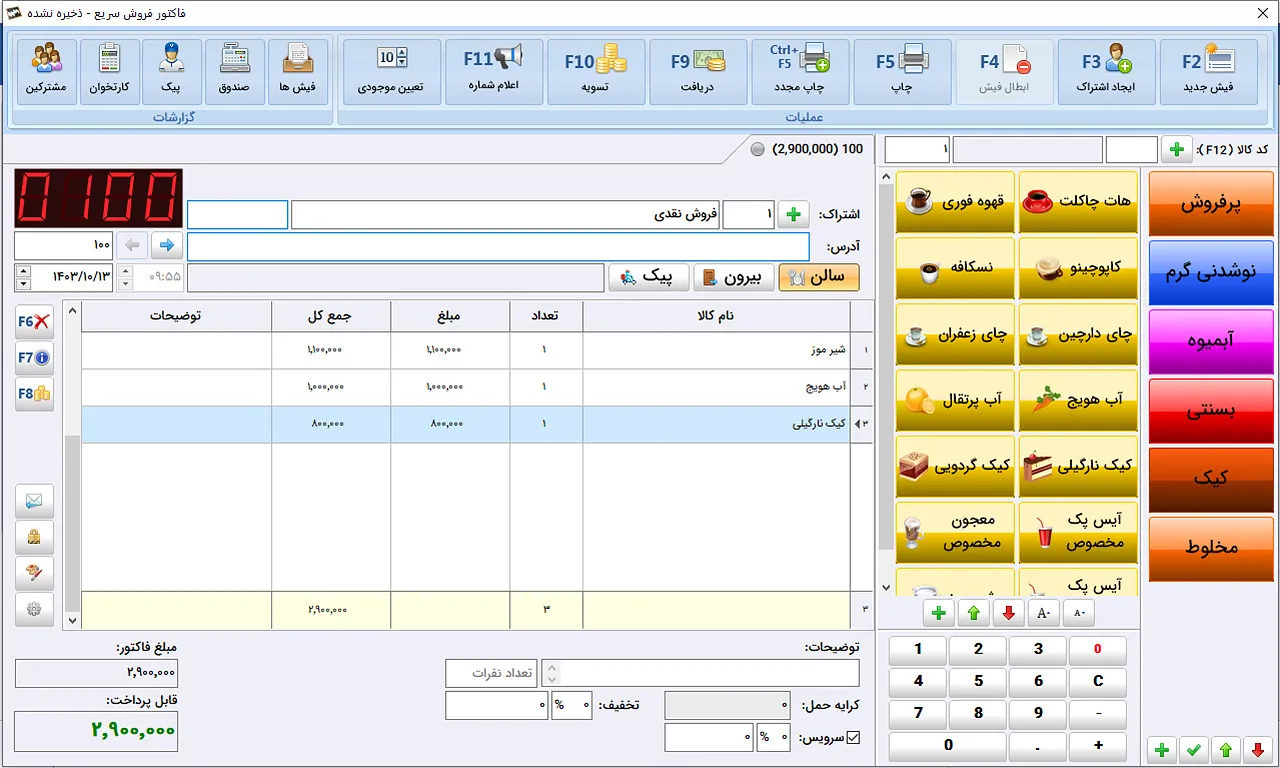Click the green checkmark under the category list
Image resolution: width=1280 pixels, height=768 pixels.
tap(1192, 750)
